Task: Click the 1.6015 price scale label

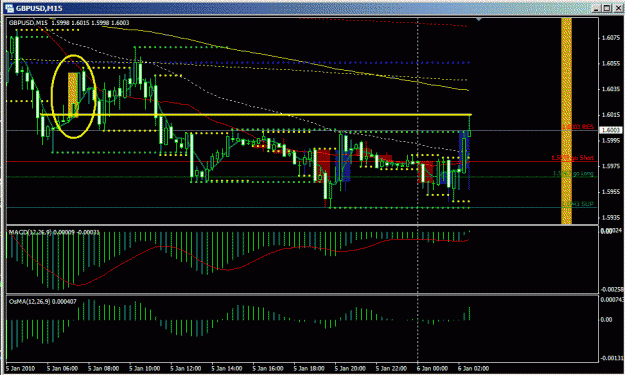Action: click(x=611, y=115)
